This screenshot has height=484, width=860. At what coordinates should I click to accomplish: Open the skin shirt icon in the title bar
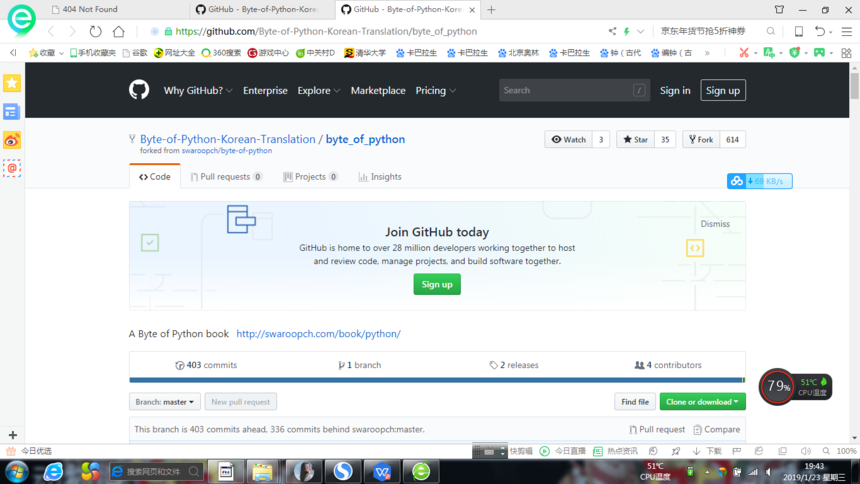pyautogui.click(x=779, y=9)
